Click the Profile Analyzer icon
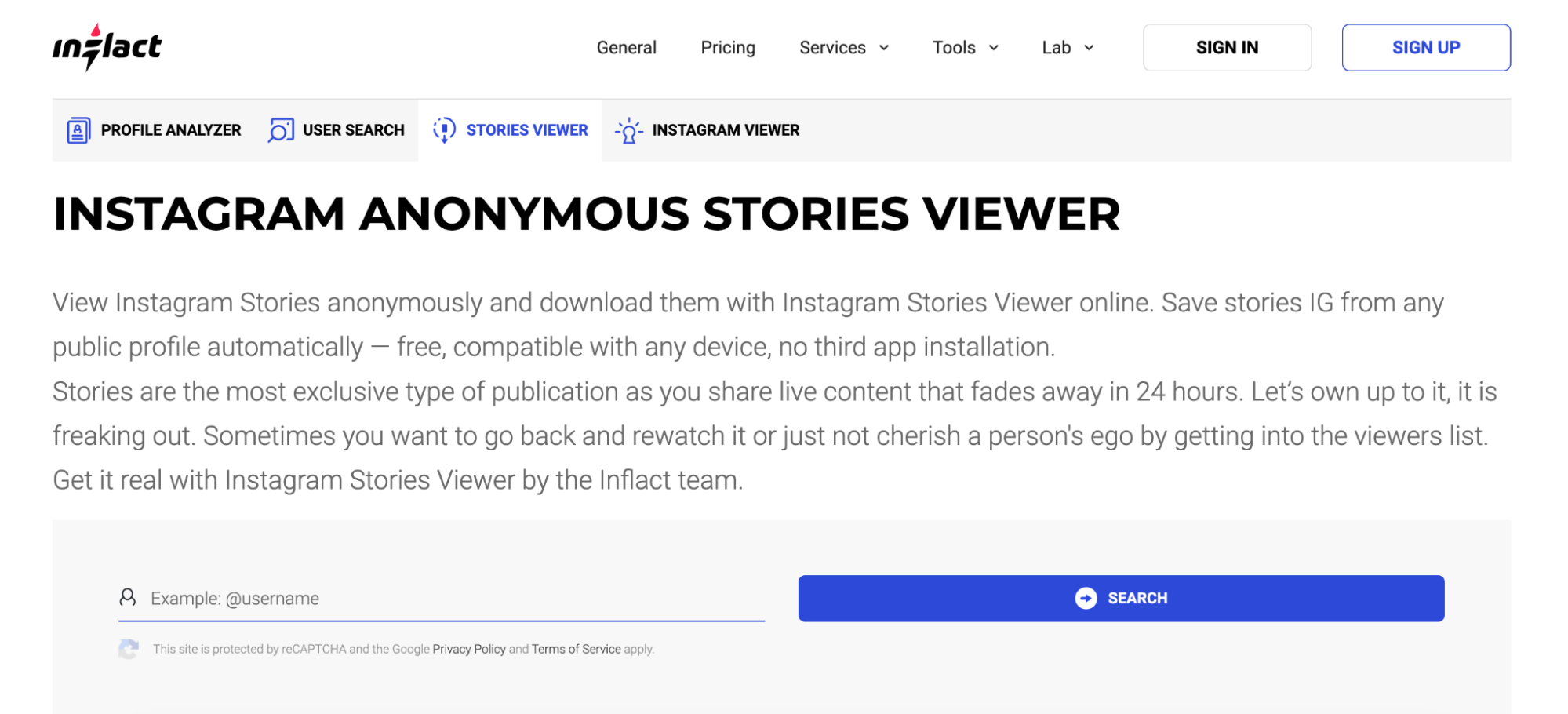This screenshot has height=714, width=1568. 78,130
